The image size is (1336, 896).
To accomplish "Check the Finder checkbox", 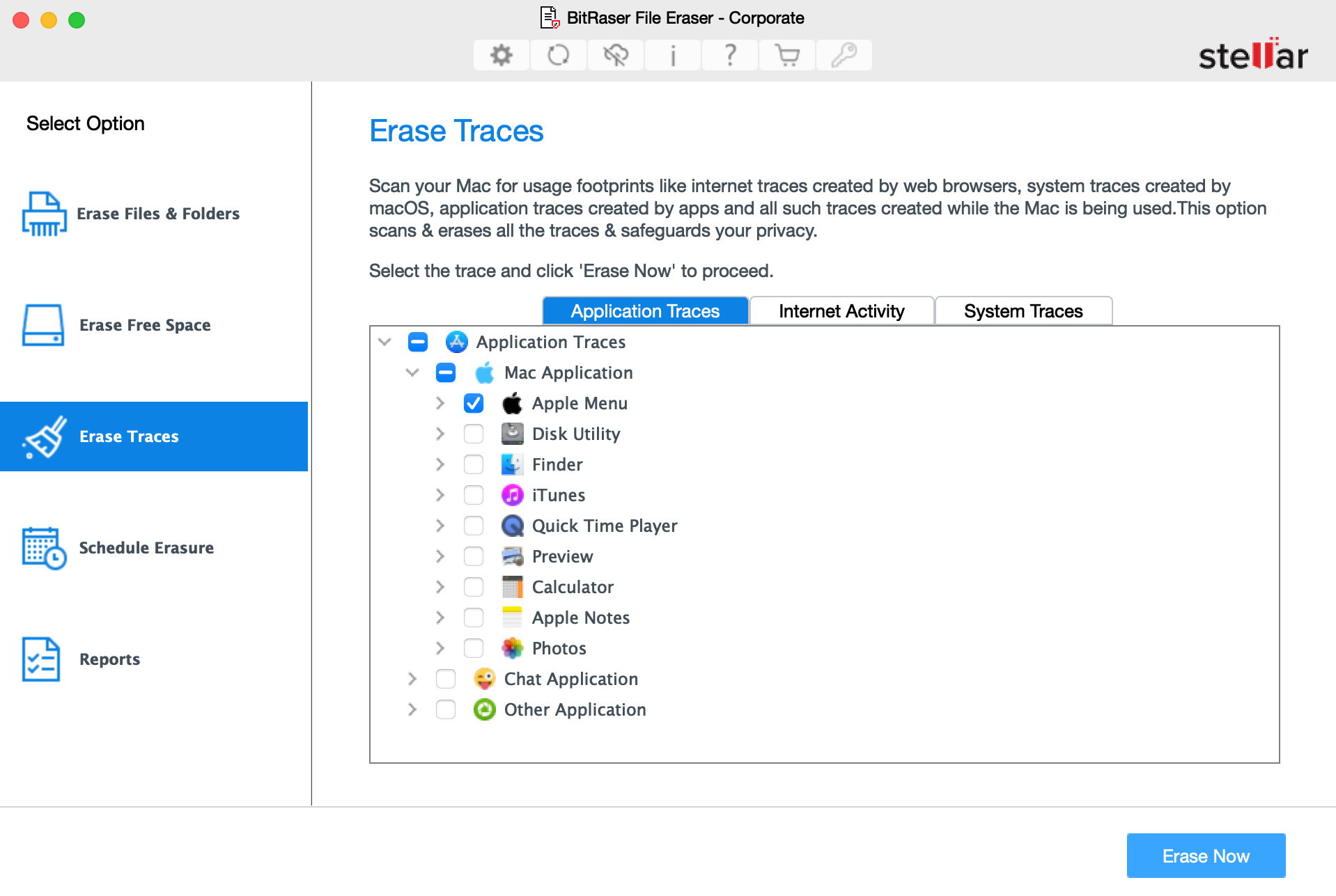I will pos(474,464).
